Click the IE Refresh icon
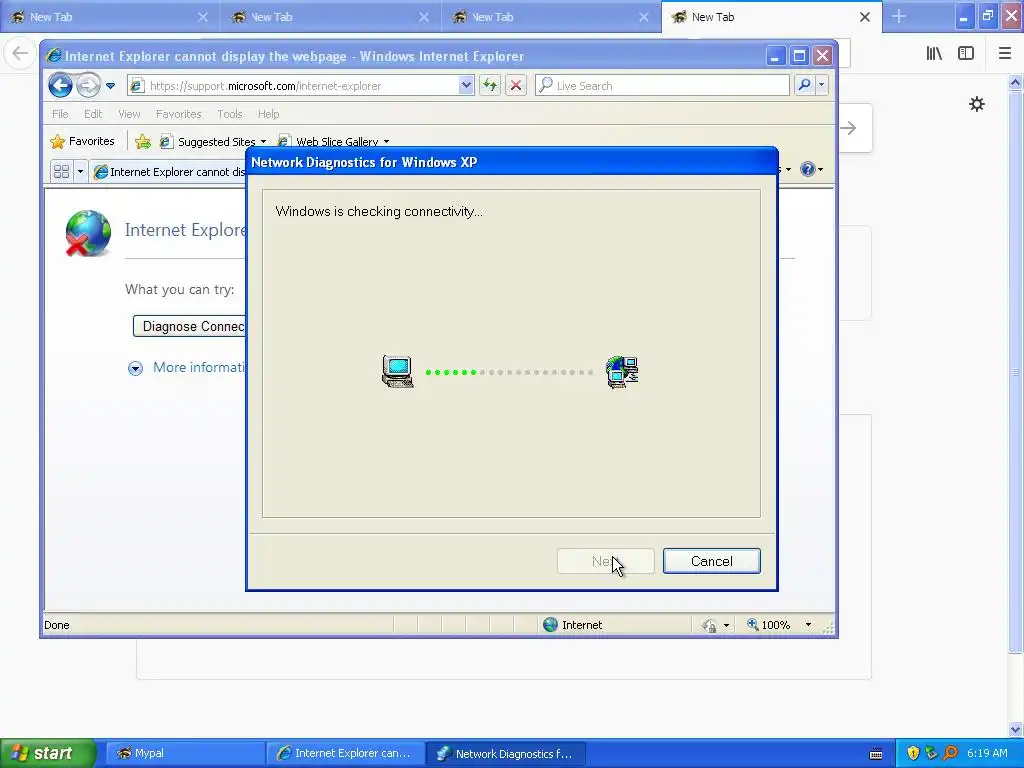 point(490,86)
